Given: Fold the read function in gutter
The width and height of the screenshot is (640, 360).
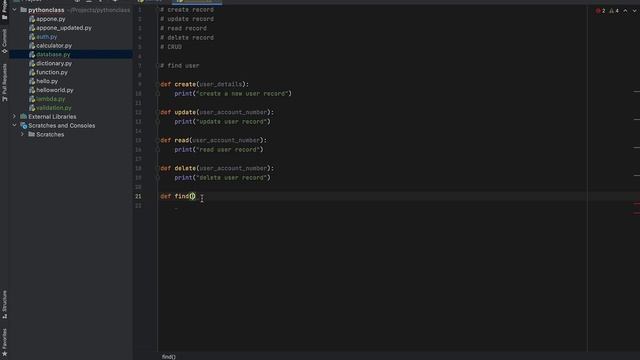Looking at the screenshot, I should coord(158,140).
